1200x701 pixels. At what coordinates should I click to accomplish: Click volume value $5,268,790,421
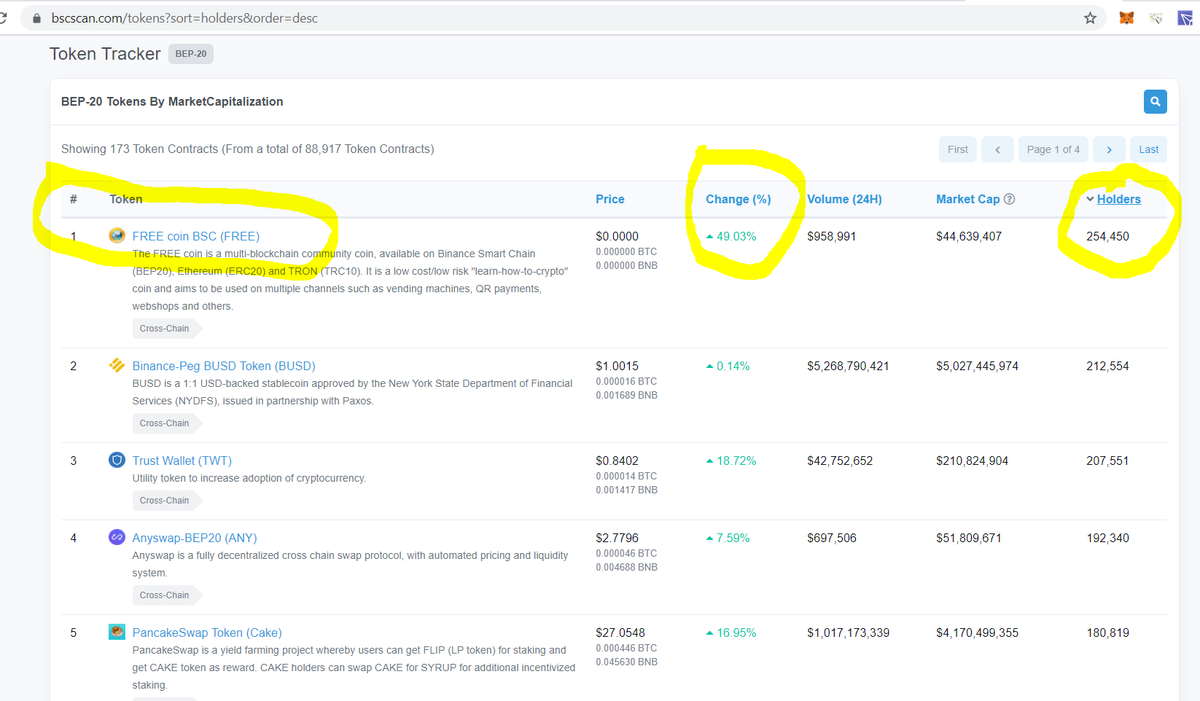tap(848, 366)
